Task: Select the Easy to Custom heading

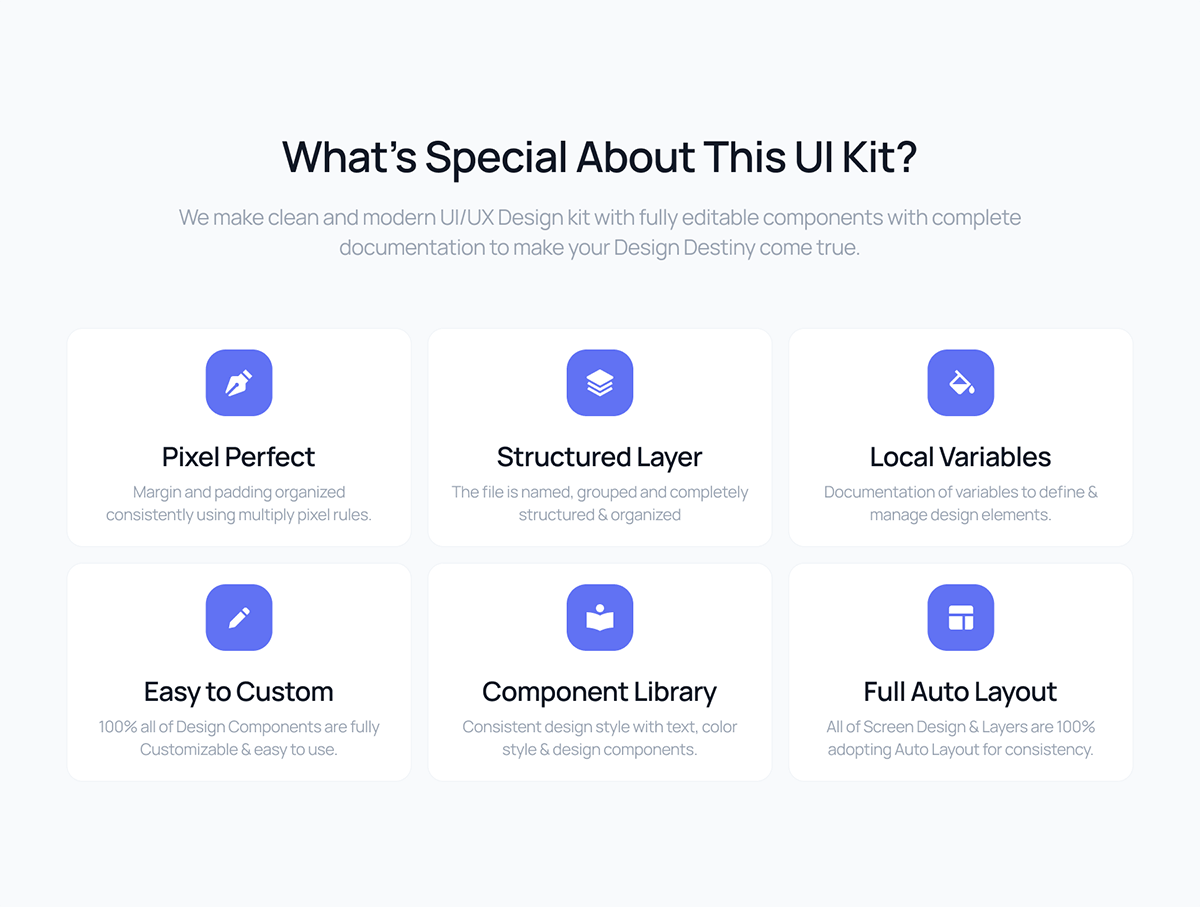Action: tap(239, 692)
